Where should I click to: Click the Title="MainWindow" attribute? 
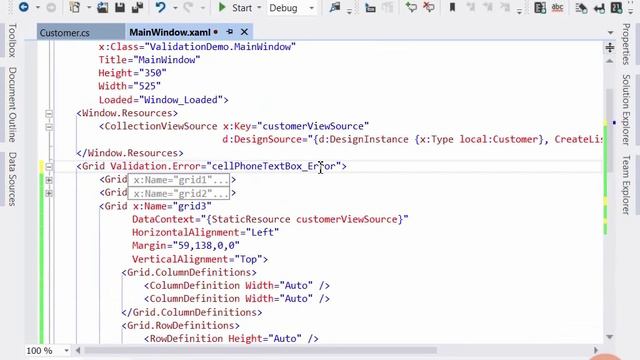(149, 60)
